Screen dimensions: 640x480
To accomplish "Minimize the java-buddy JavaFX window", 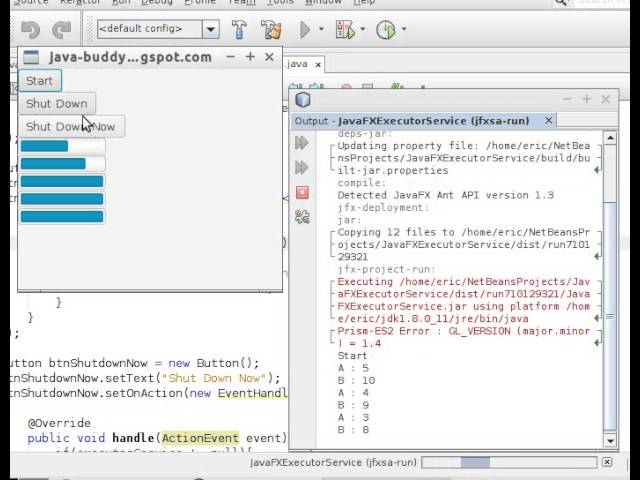I will coord(231,57).
